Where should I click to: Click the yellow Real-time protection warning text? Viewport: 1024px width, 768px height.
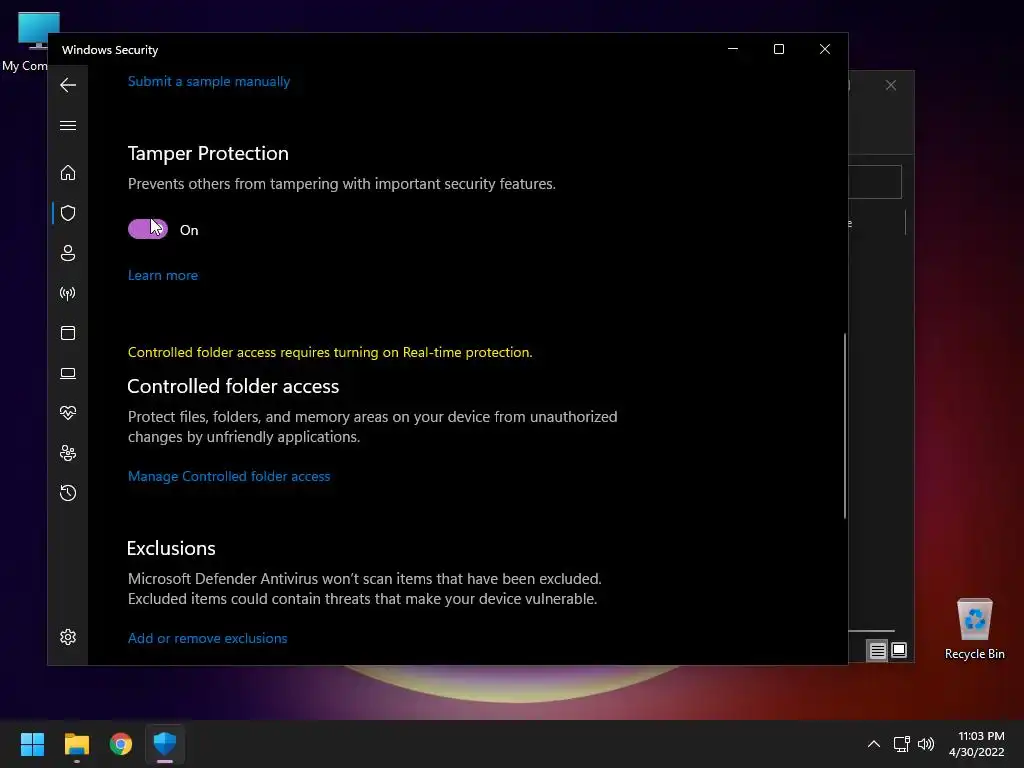[330, 353]
